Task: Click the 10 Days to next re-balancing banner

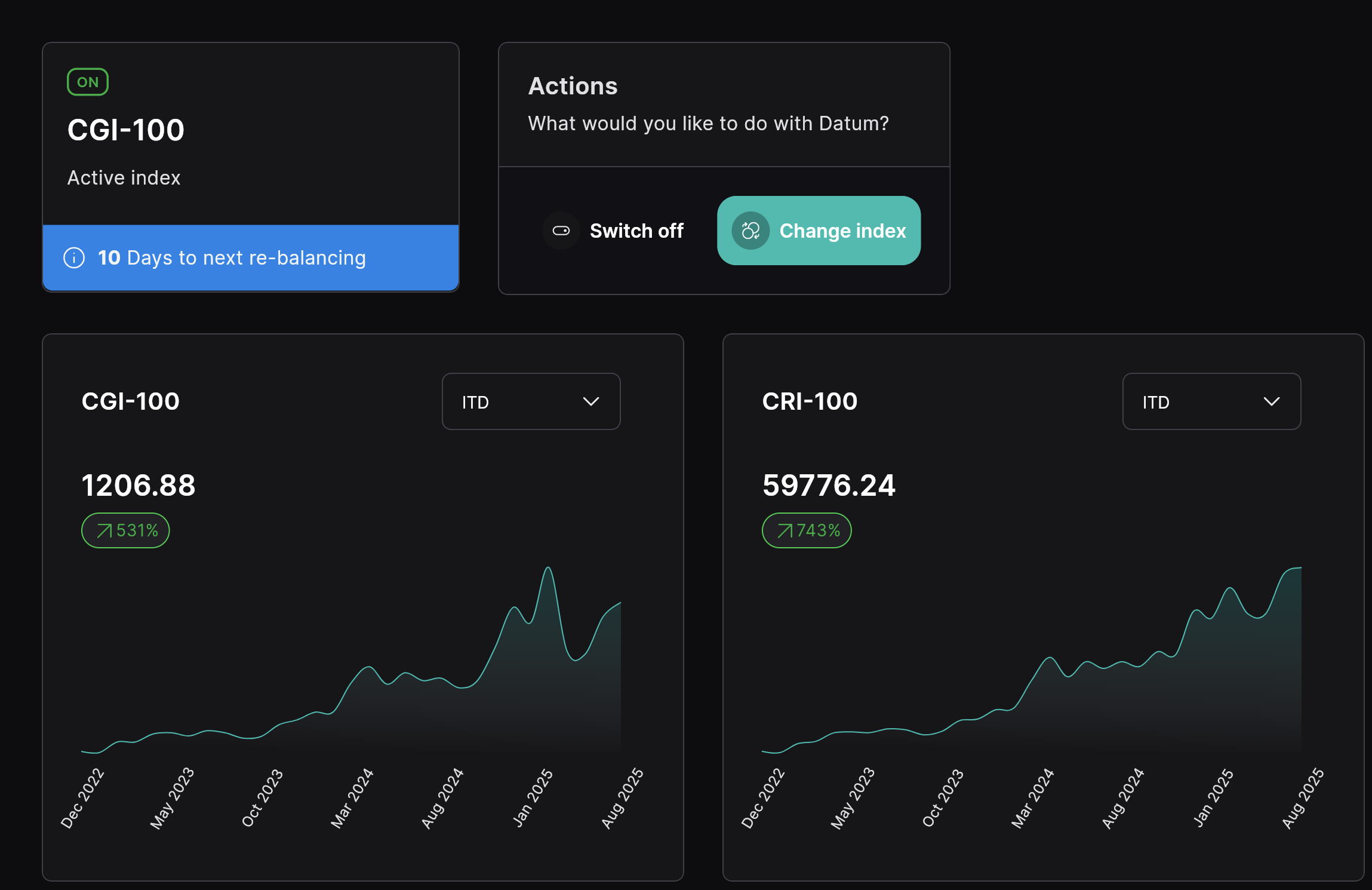Action: (x=251, y=258)
